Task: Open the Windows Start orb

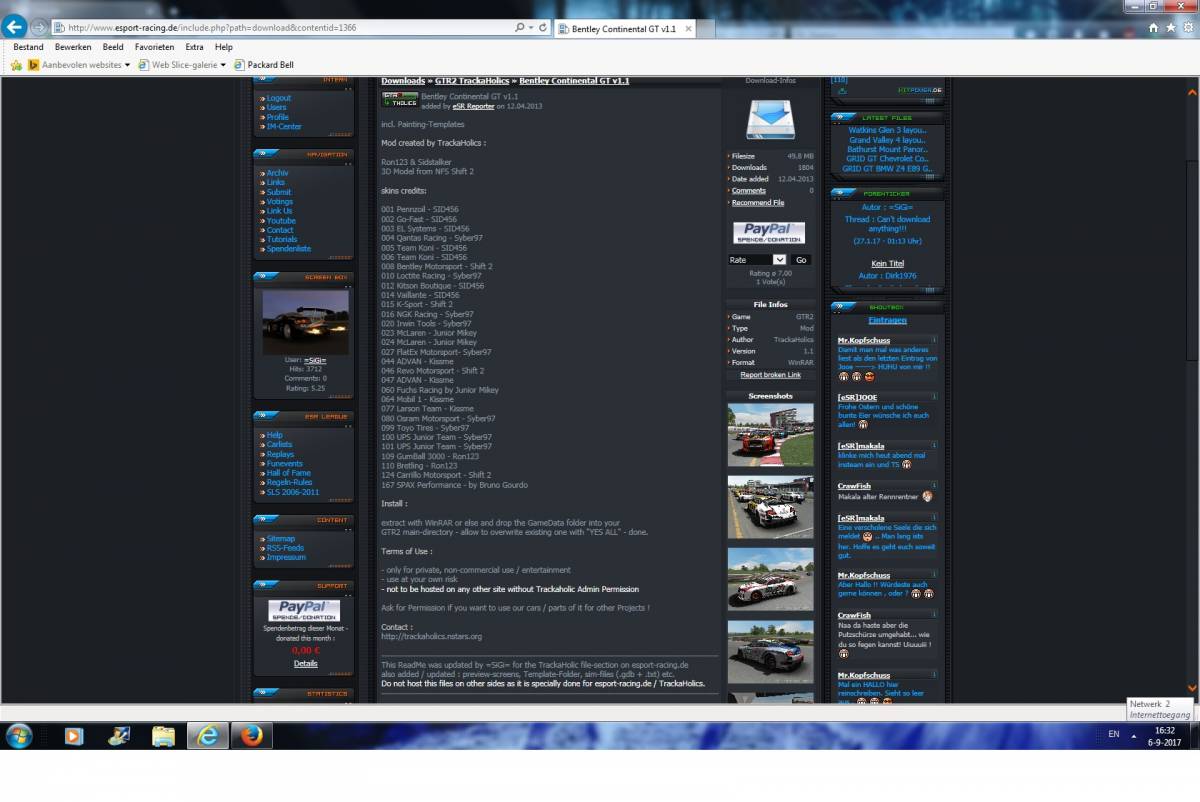Action: tap(19, 736)
